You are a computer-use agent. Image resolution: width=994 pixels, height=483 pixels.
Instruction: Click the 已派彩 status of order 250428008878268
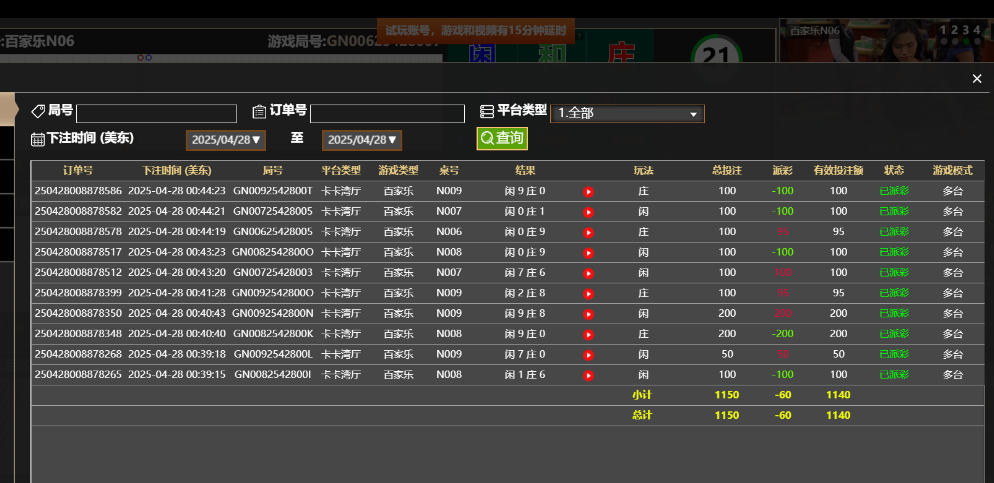[893, 355]
